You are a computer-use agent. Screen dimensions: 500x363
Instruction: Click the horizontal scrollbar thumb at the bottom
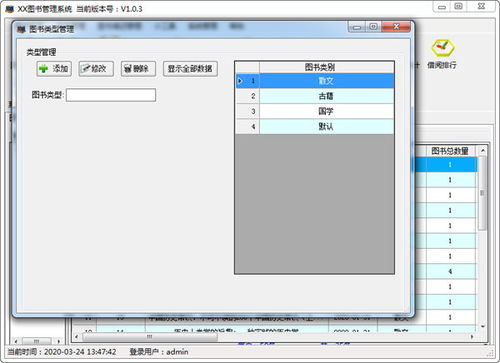[x=150, y=337]
